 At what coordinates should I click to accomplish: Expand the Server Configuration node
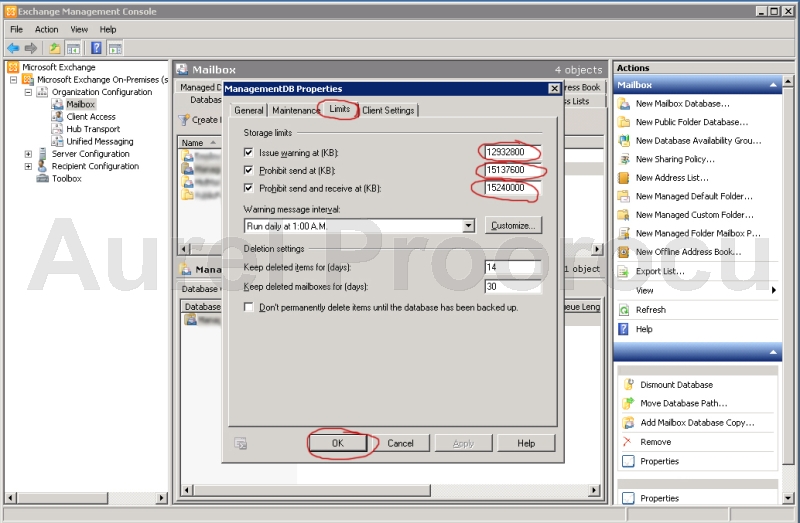[28, 154]
